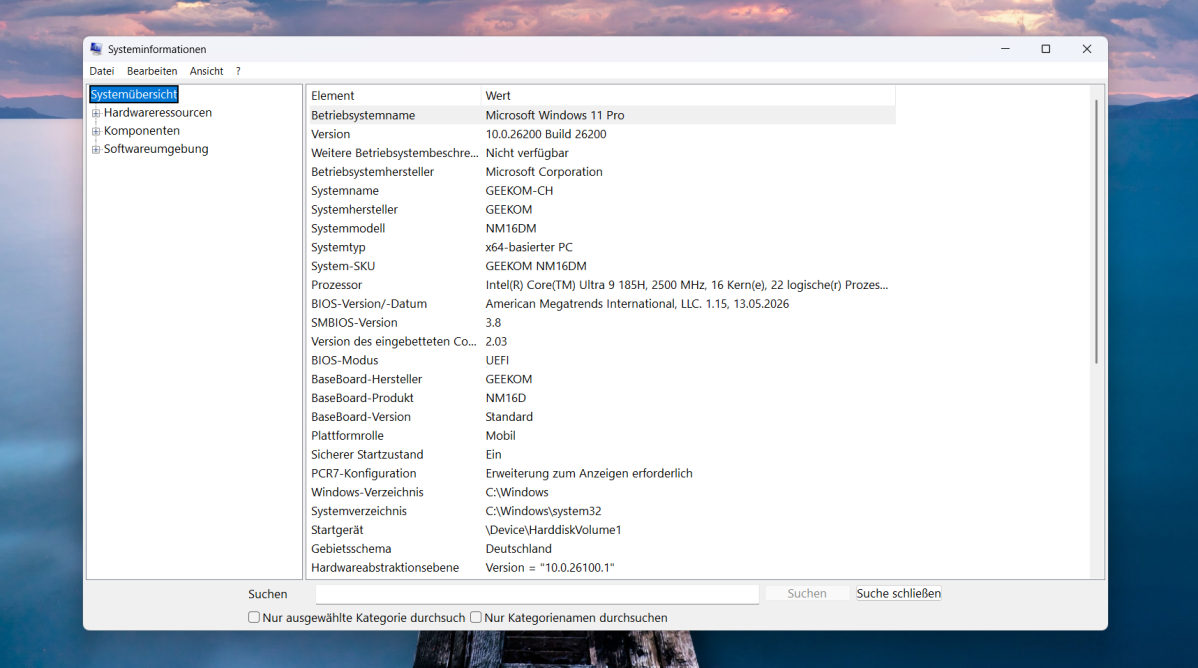Click the \Device\HarddiskVolume1 value
The height and width of the screenshot is (668, 1198).
click(553, 530)
